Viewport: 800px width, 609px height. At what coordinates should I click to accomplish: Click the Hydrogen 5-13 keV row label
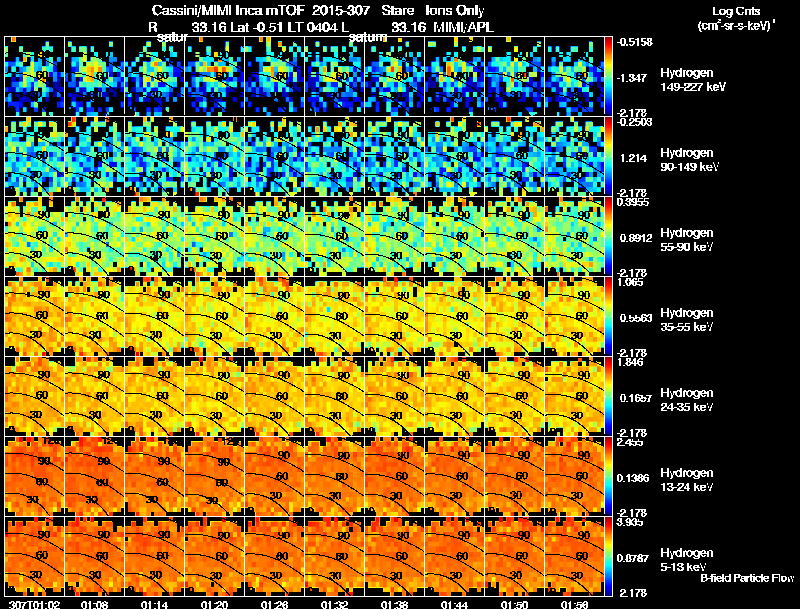[x=686, y=560]
